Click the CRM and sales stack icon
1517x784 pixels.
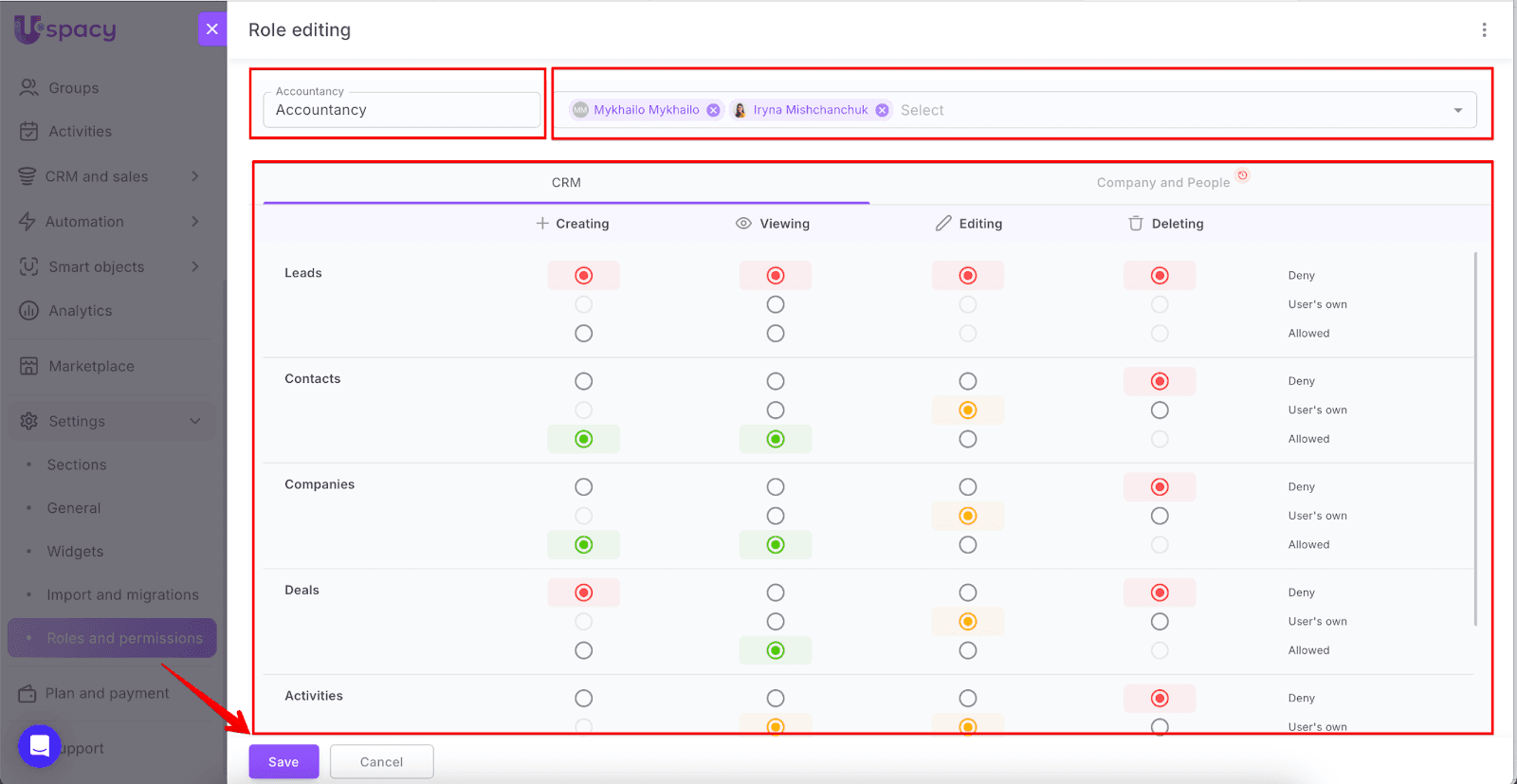tap(27, 176)
